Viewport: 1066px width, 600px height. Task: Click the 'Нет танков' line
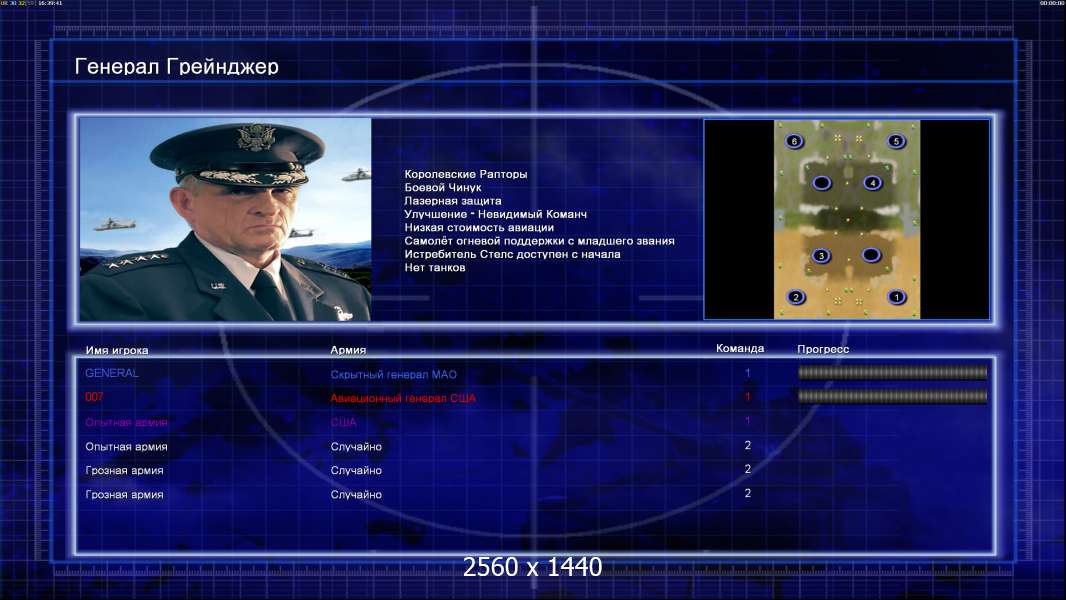[x=435, y=268]
